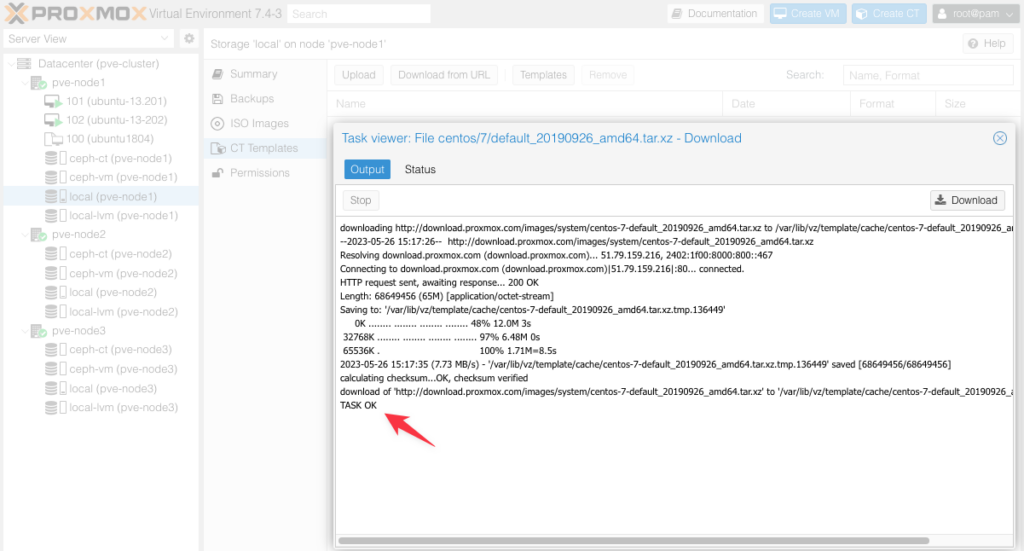Viewport: 1024px width, 551px height.
Task: Click the Templates button
Action: pos(543,75)
